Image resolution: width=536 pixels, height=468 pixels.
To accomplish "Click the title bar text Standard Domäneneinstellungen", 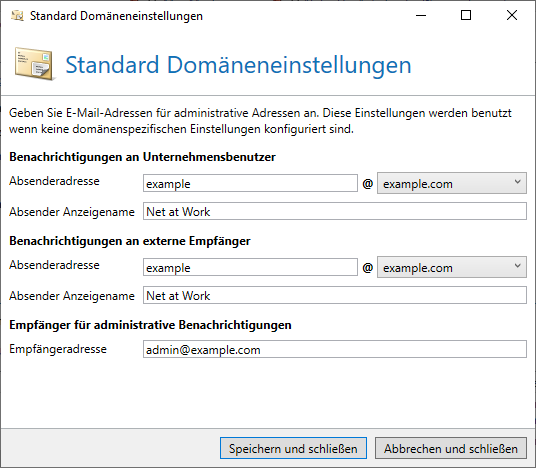I will (x=116, y=16).
